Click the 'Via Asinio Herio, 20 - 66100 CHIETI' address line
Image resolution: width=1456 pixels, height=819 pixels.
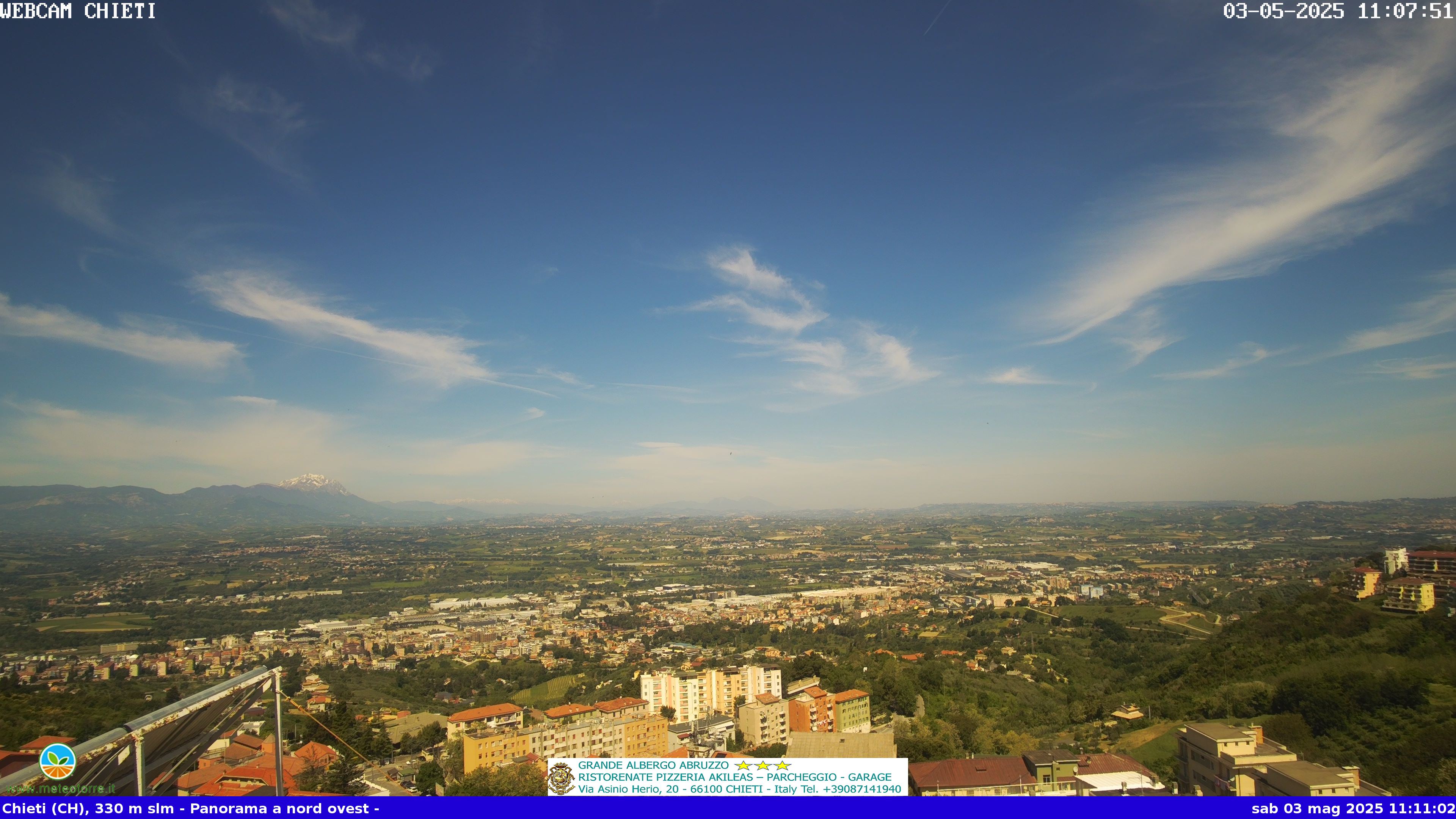coord(670,789)
